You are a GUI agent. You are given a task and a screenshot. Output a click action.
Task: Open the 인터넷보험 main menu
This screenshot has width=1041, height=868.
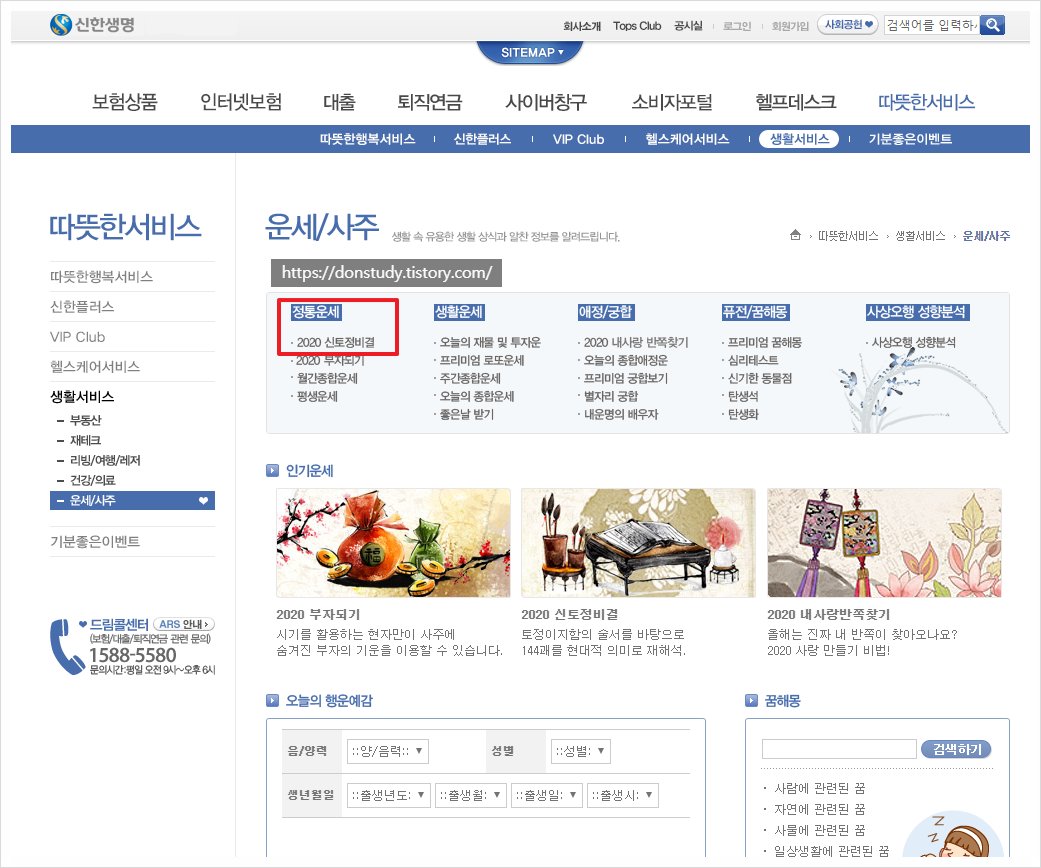[x=242, y=102]
